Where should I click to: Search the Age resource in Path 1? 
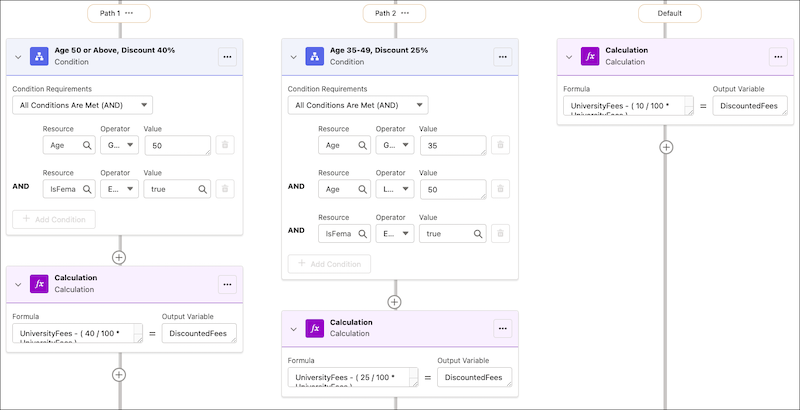point(88,146)
